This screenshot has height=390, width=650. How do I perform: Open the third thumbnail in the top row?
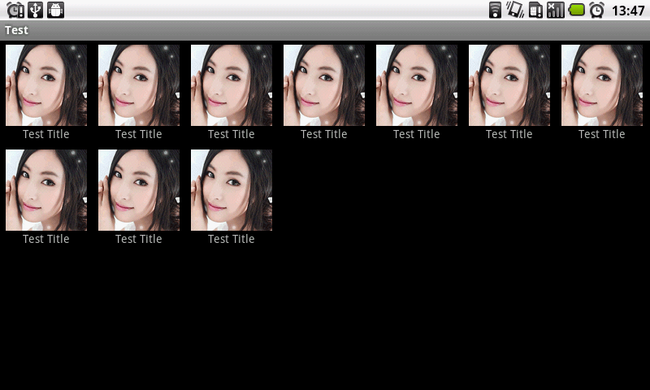tap(231, 85)
